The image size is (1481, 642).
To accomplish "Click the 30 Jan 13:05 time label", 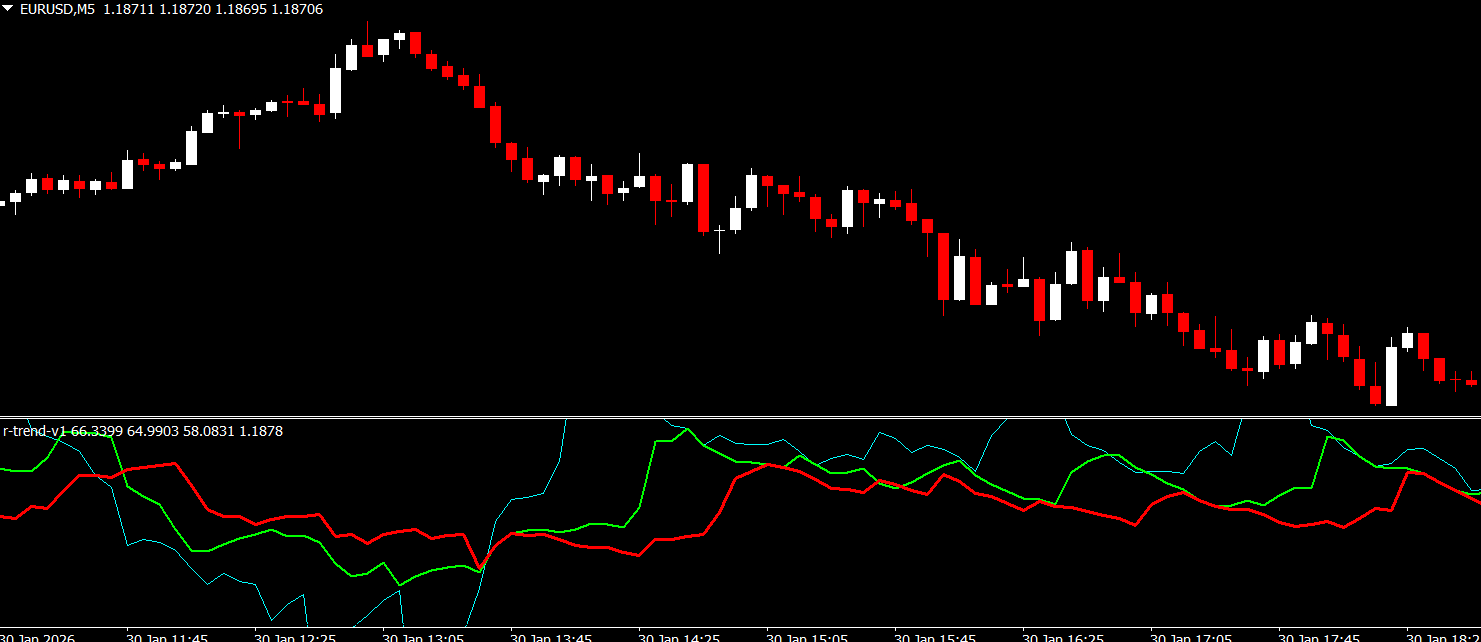I will [x=423, y=636].
